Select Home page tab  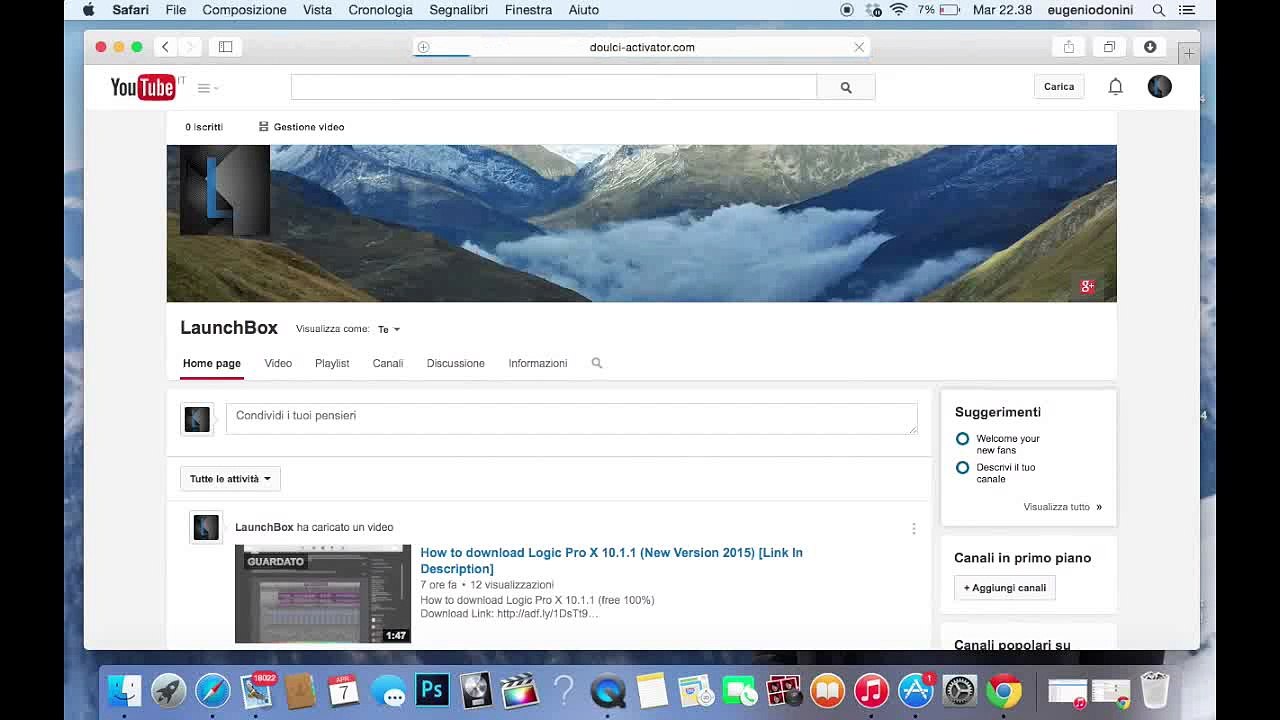[x=211, y=363]
